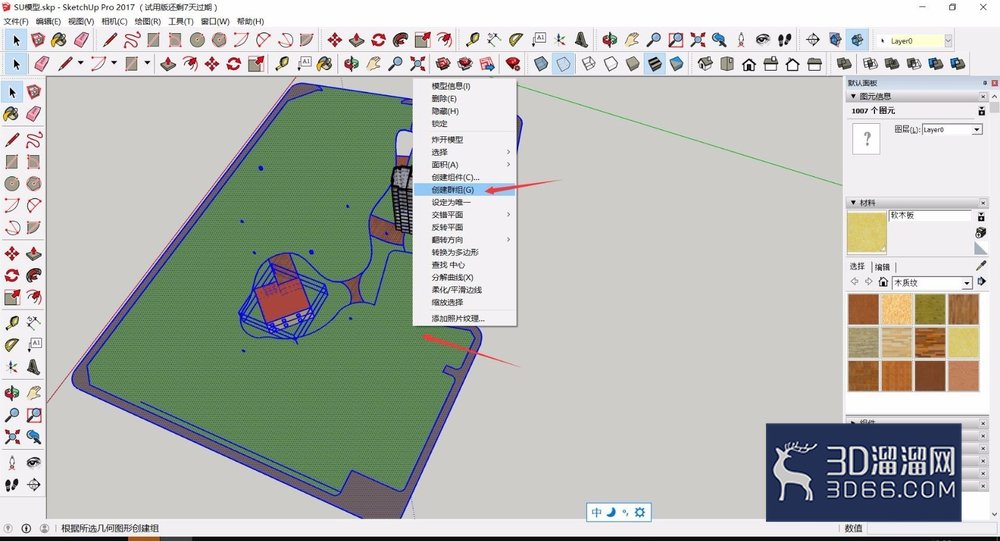Screen dimensions: 1000x541
Task: Switch to the 编辑 materials tab
Action: [x=882, y=267]
